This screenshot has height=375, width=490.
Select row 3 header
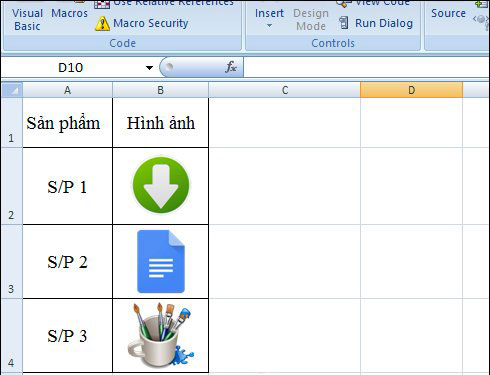click(x=11, y=262)
